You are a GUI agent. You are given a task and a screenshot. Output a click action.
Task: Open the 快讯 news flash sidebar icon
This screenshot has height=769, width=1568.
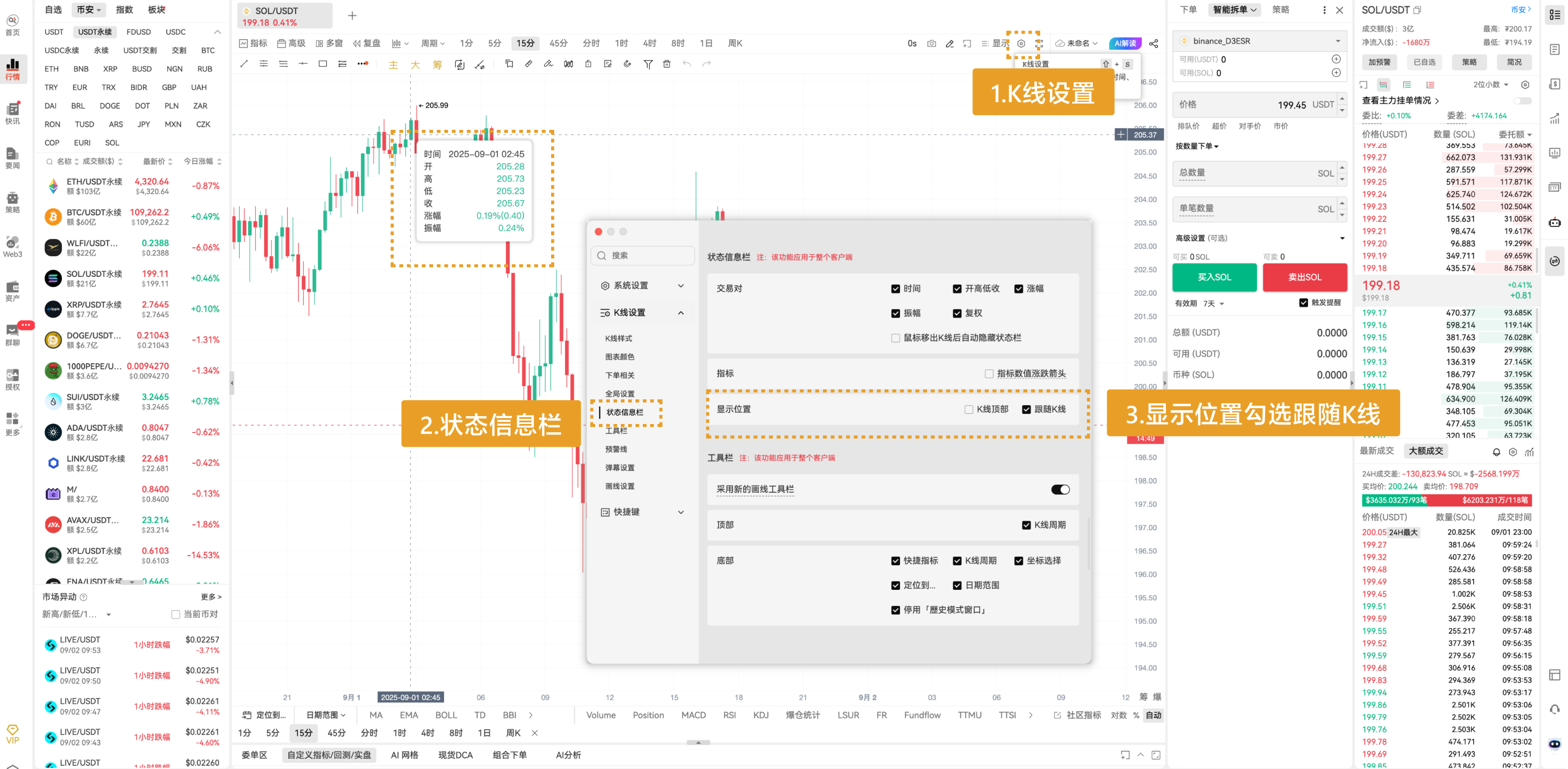tap(13, 113)
